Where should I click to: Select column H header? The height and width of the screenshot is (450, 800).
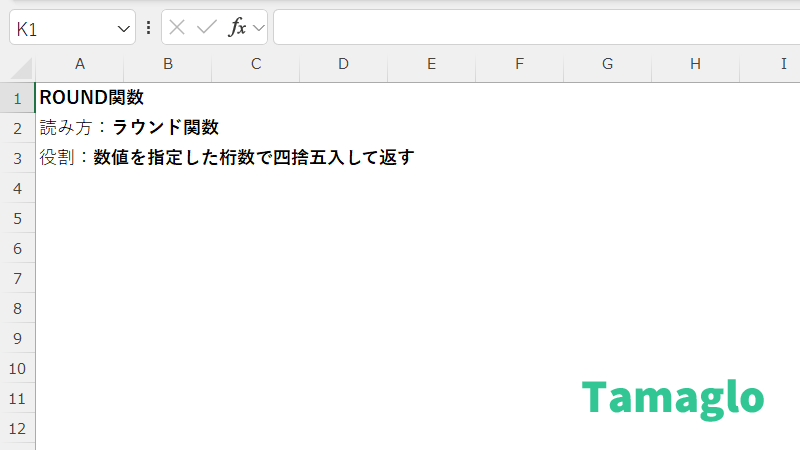[x=695, y=64]
